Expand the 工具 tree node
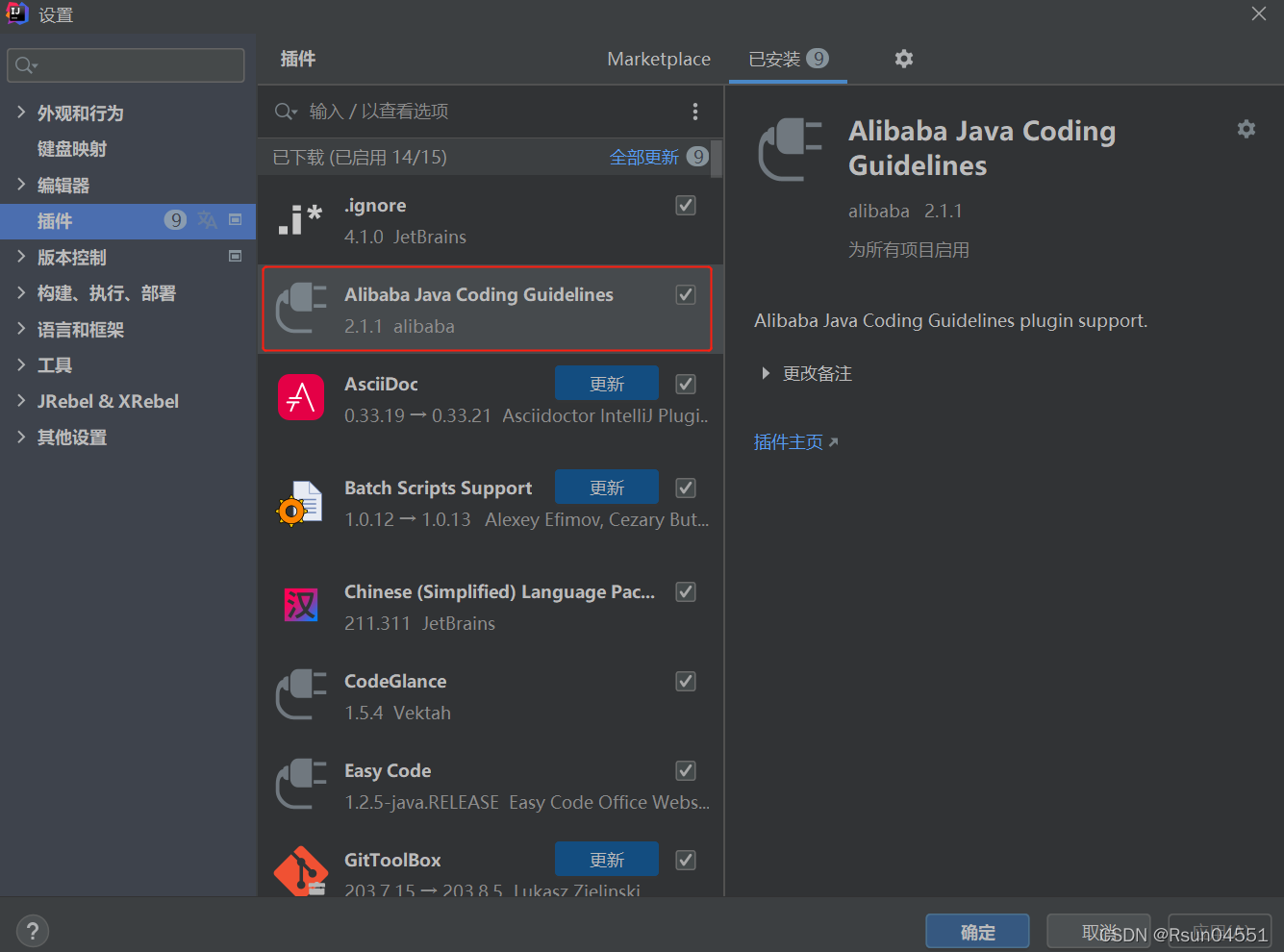Viewport: 1284px width, 952px height. [x=21, y=365]
